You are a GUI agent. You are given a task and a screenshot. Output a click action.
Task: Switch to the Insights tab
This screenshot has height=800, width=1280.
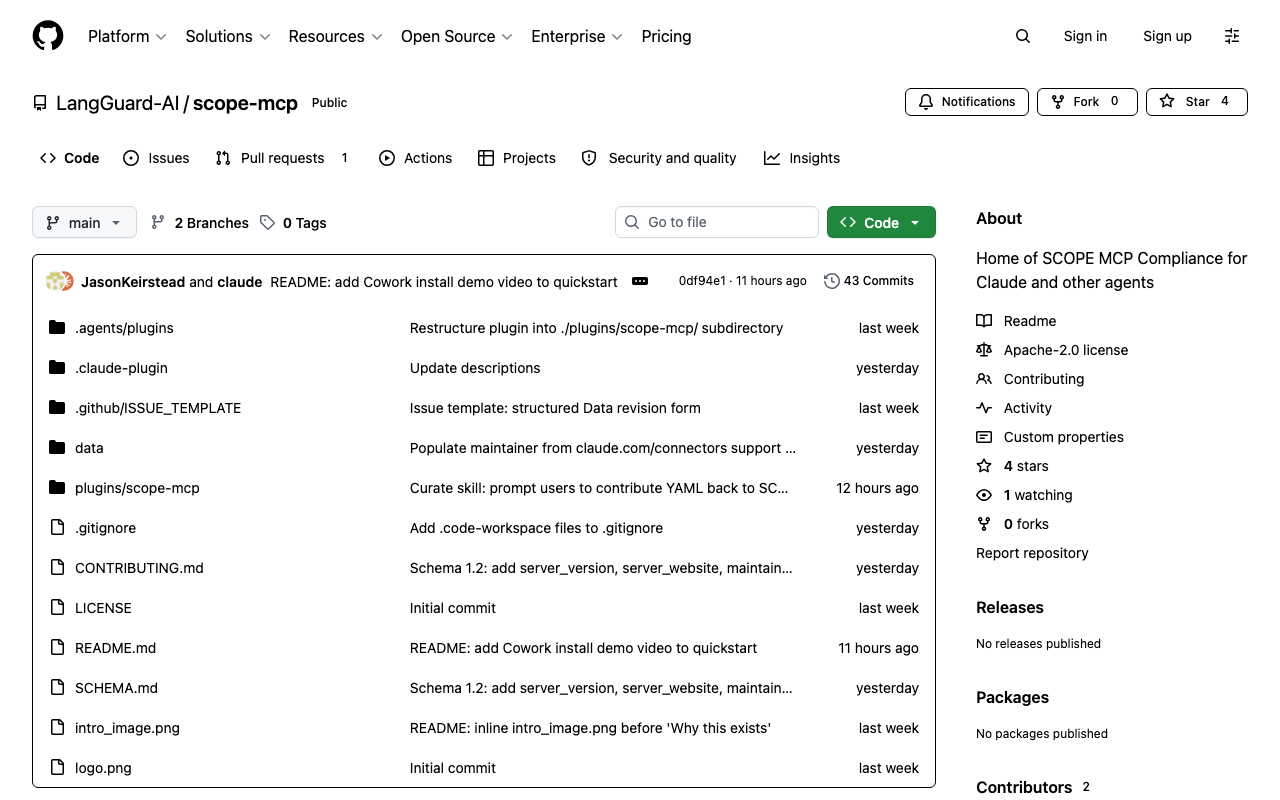[x=802, y=158]
